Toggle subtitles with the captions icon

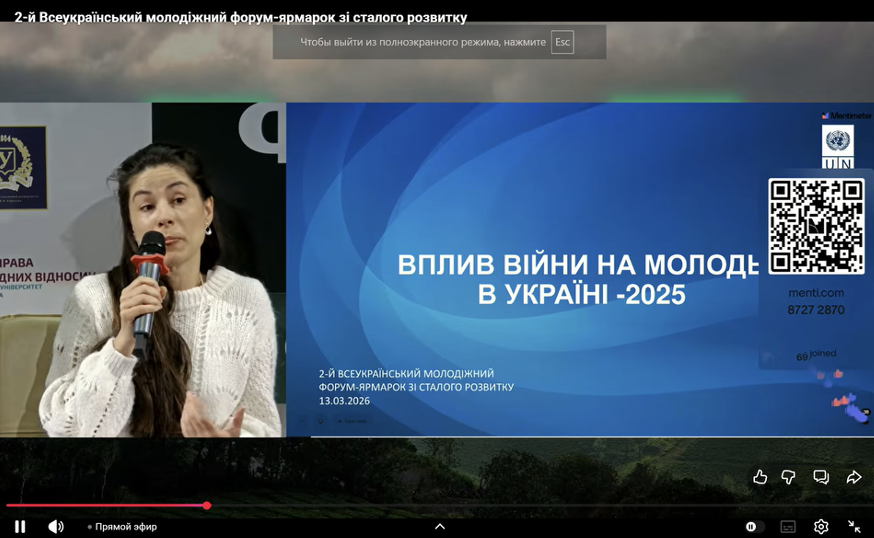point(788,527)
